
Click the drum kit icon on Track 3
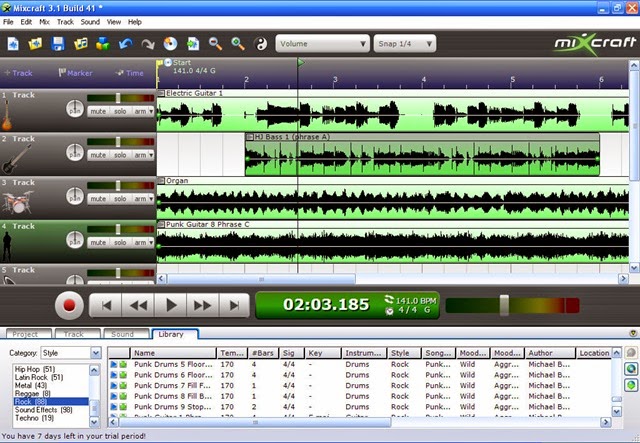(17, 203)
